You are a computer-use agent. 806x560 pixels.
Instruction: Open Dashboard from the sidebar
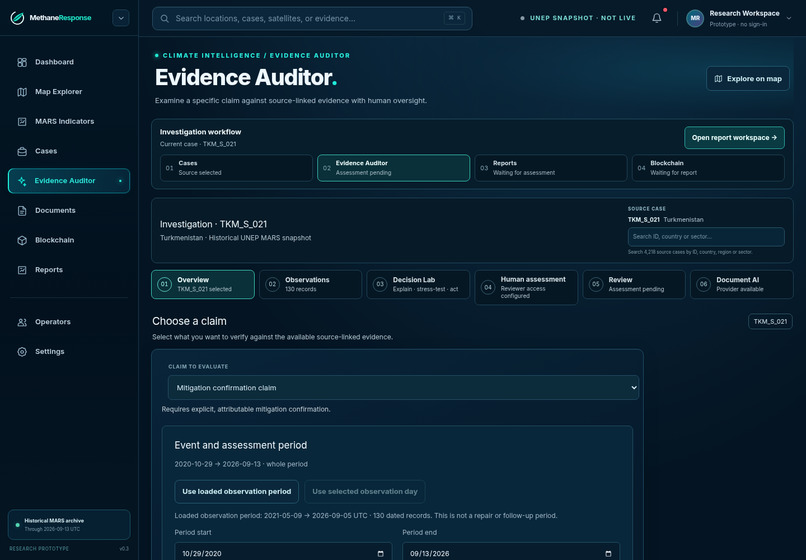[x=69, y=62]
